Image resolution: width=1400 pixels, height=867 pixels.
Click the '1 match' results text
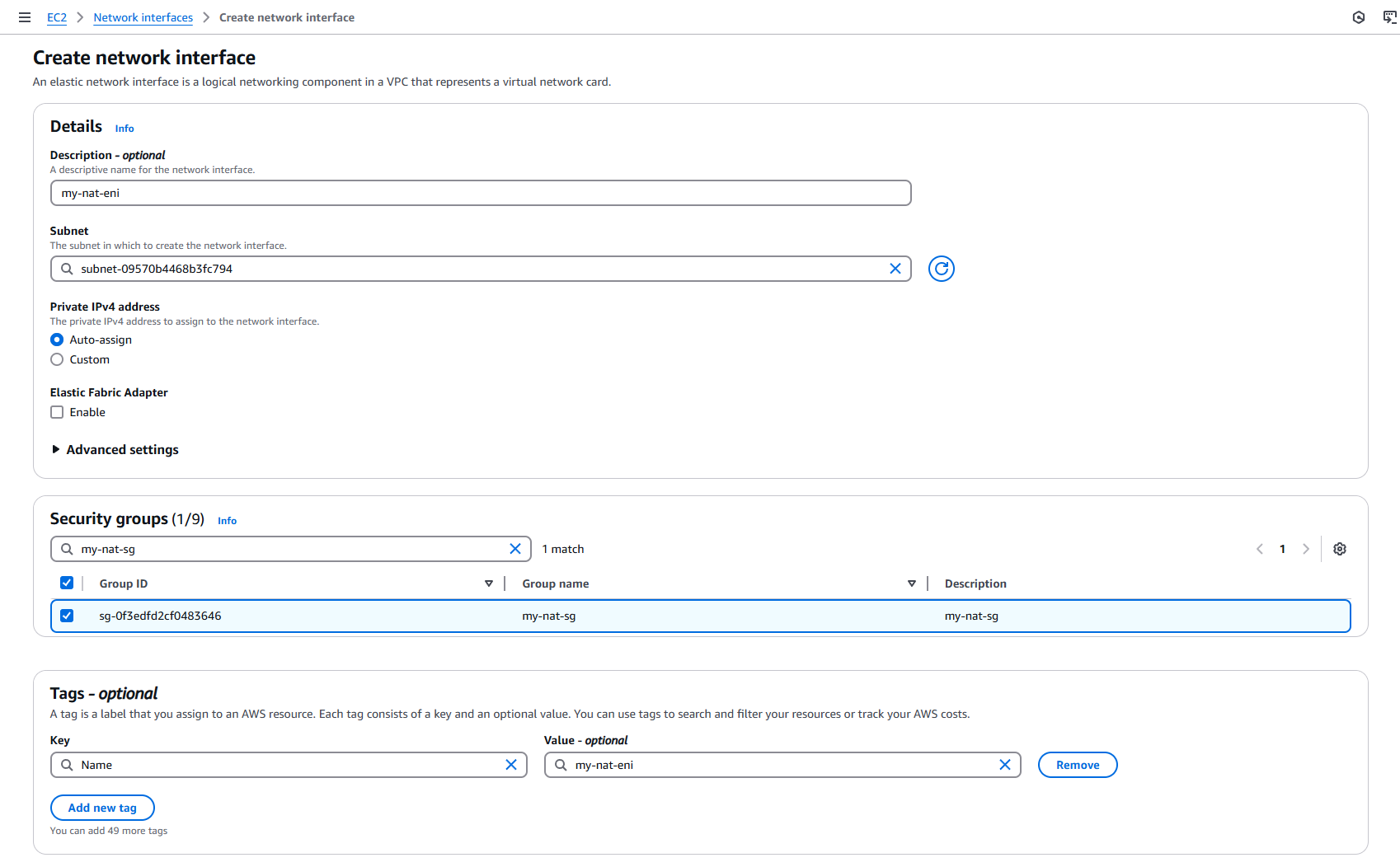[x=563, y=549]
